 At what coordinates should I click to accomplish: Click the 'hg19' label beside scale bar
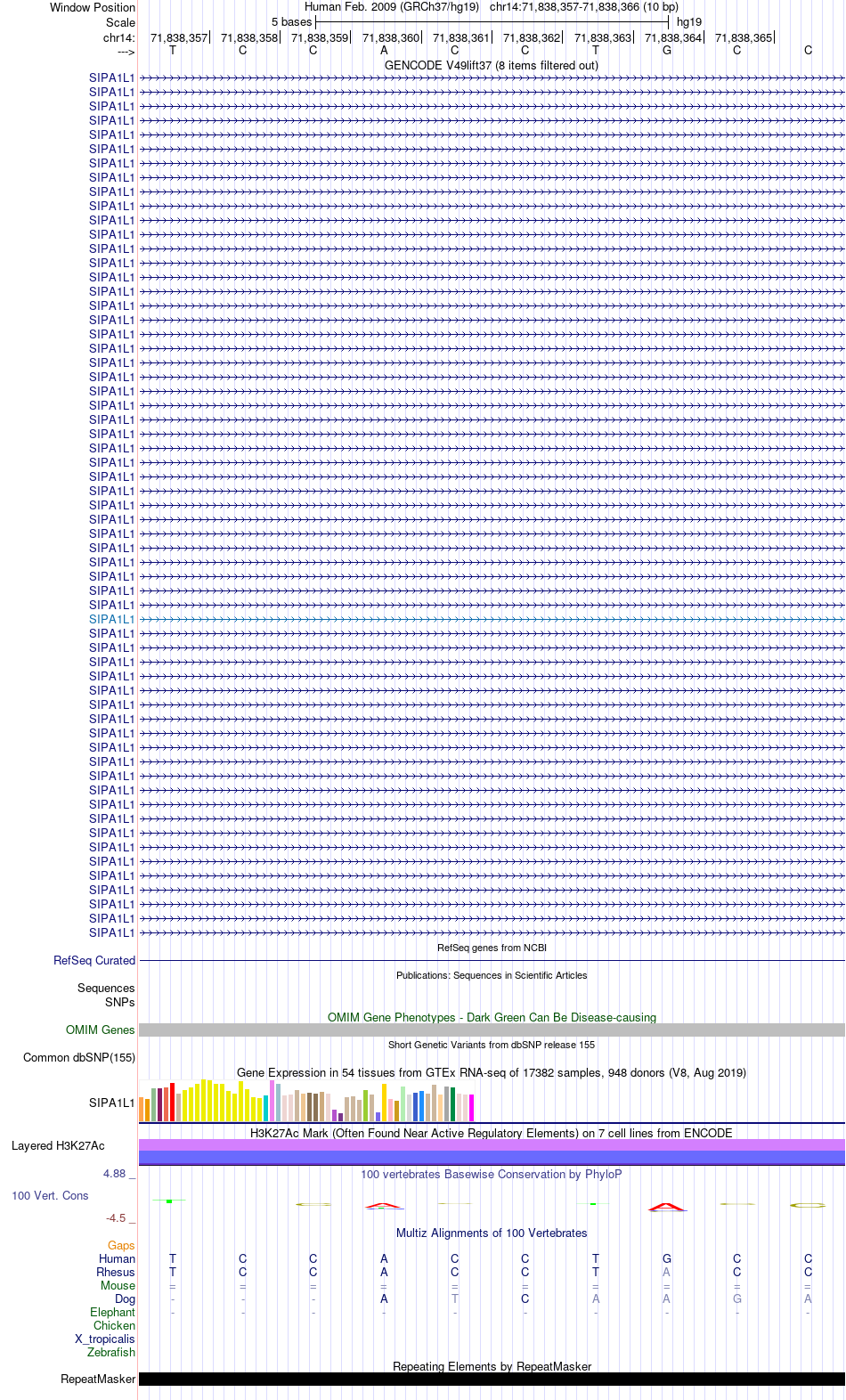point(689,22)
